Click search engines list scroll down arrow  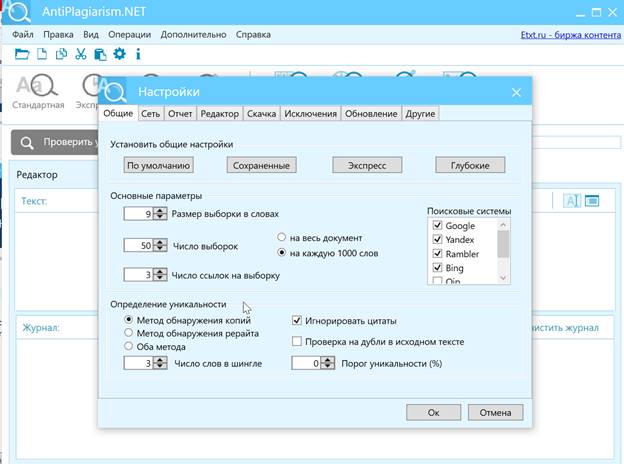503,278
